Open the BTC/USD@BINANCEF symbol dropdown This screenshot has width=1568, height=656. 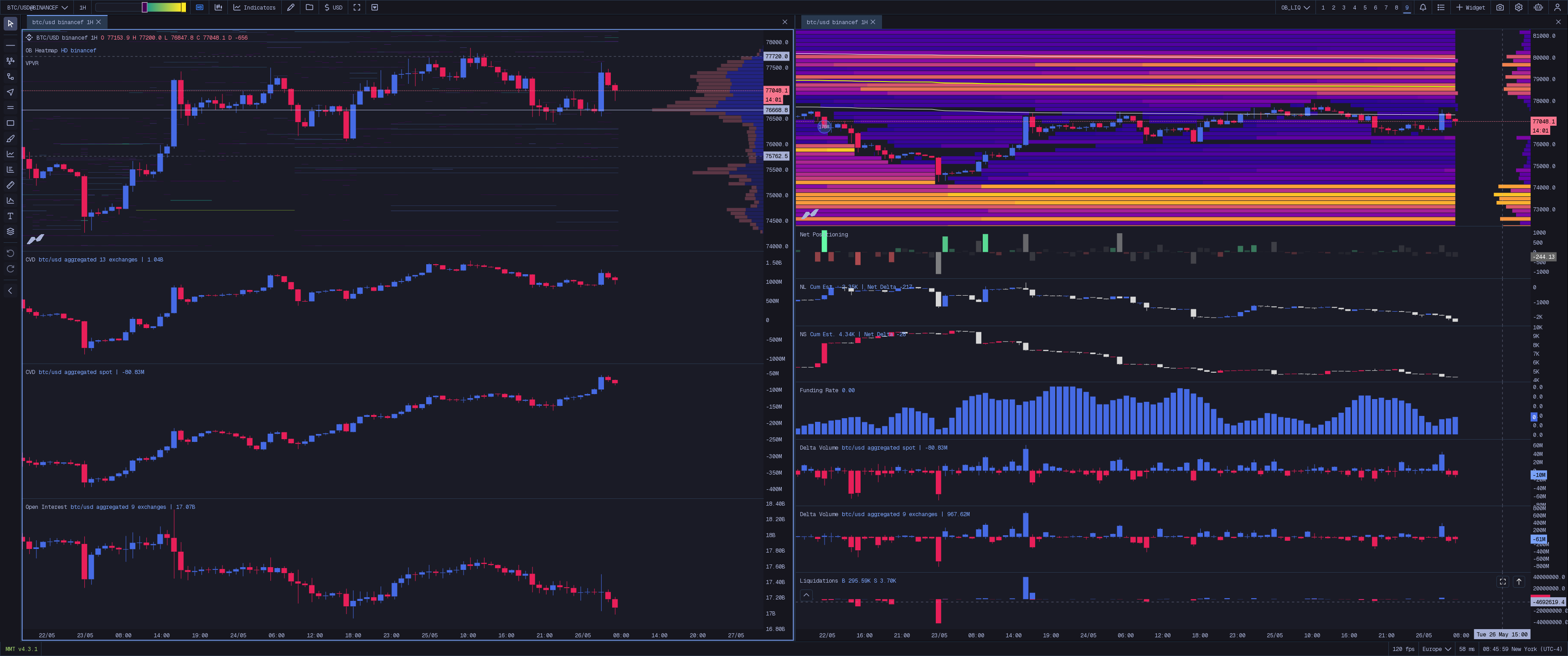tap(37, 7)
